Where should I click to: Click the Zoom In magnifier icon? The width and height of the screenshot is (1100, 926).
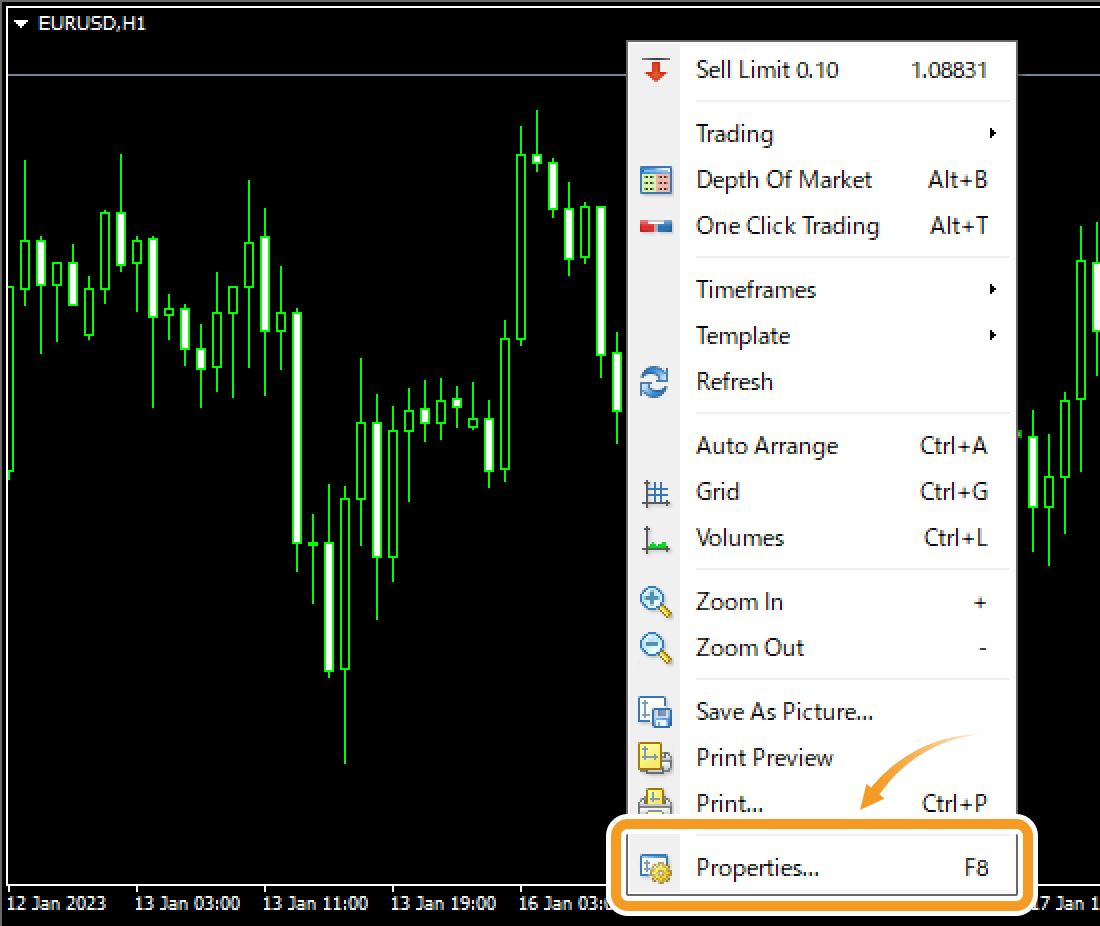pos(655,602)
